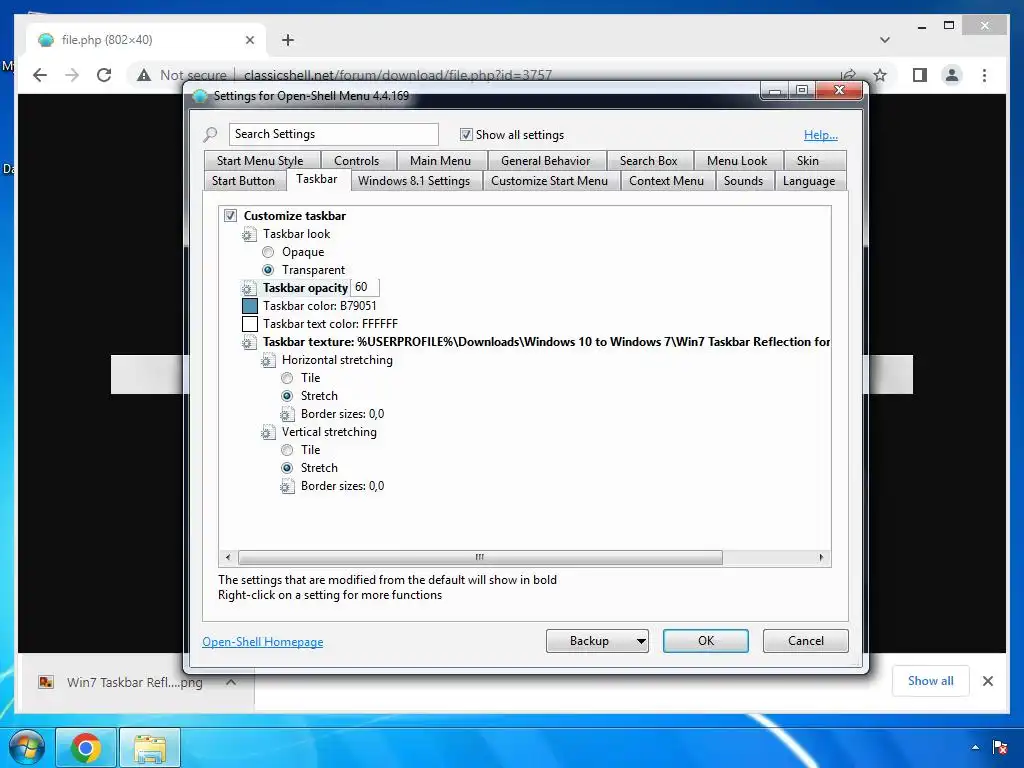Open the Context Menu tab
This screenshot has height=768, width=1024.
coord(666,181)
